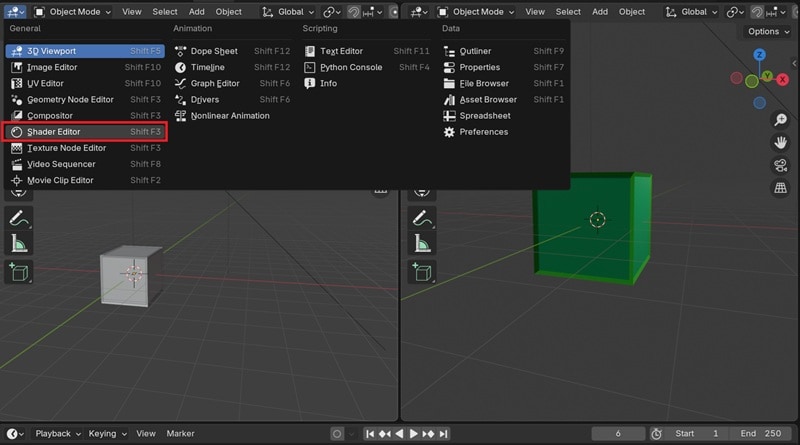This screenshot has width=800, height=445.
Task: Click the Z axis on navigation gizmo
Action: pyautogui.click(x=759, y=55)
